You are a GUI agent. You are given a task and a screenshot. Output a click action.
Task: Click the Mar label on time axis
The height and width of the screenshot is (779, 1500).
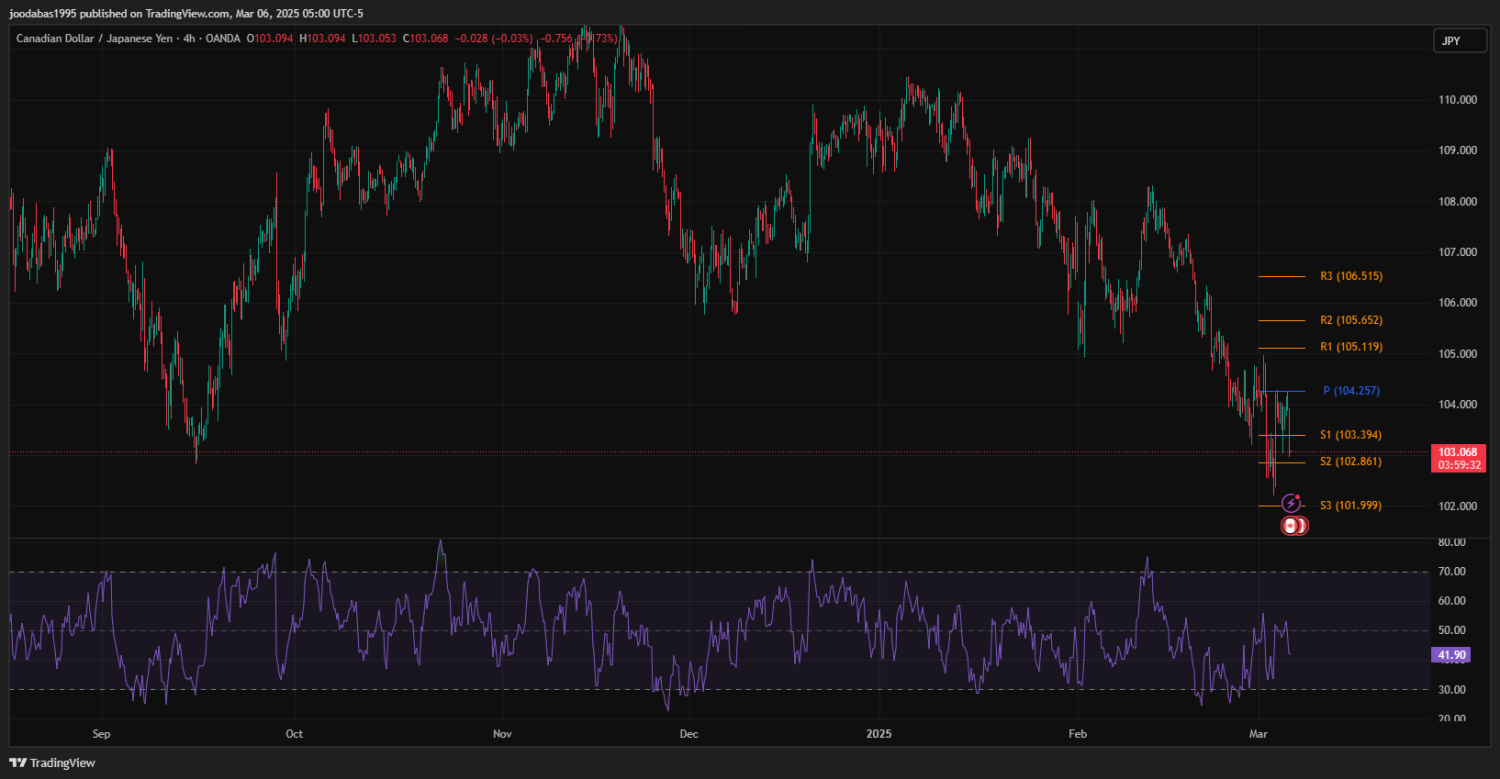tap(1259, 733)
